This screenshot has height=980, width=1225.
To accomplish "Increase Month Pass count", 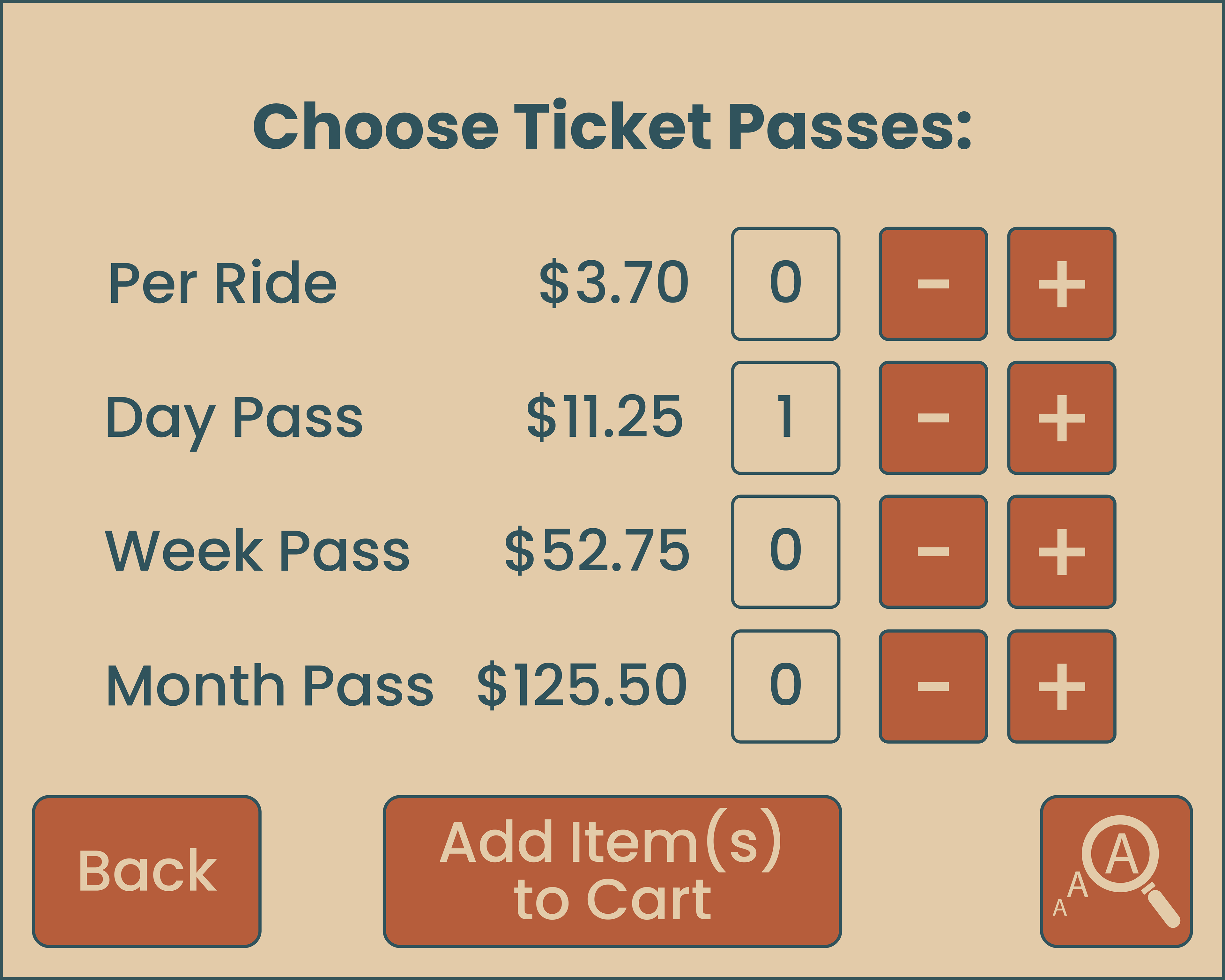I will 1061,686.
